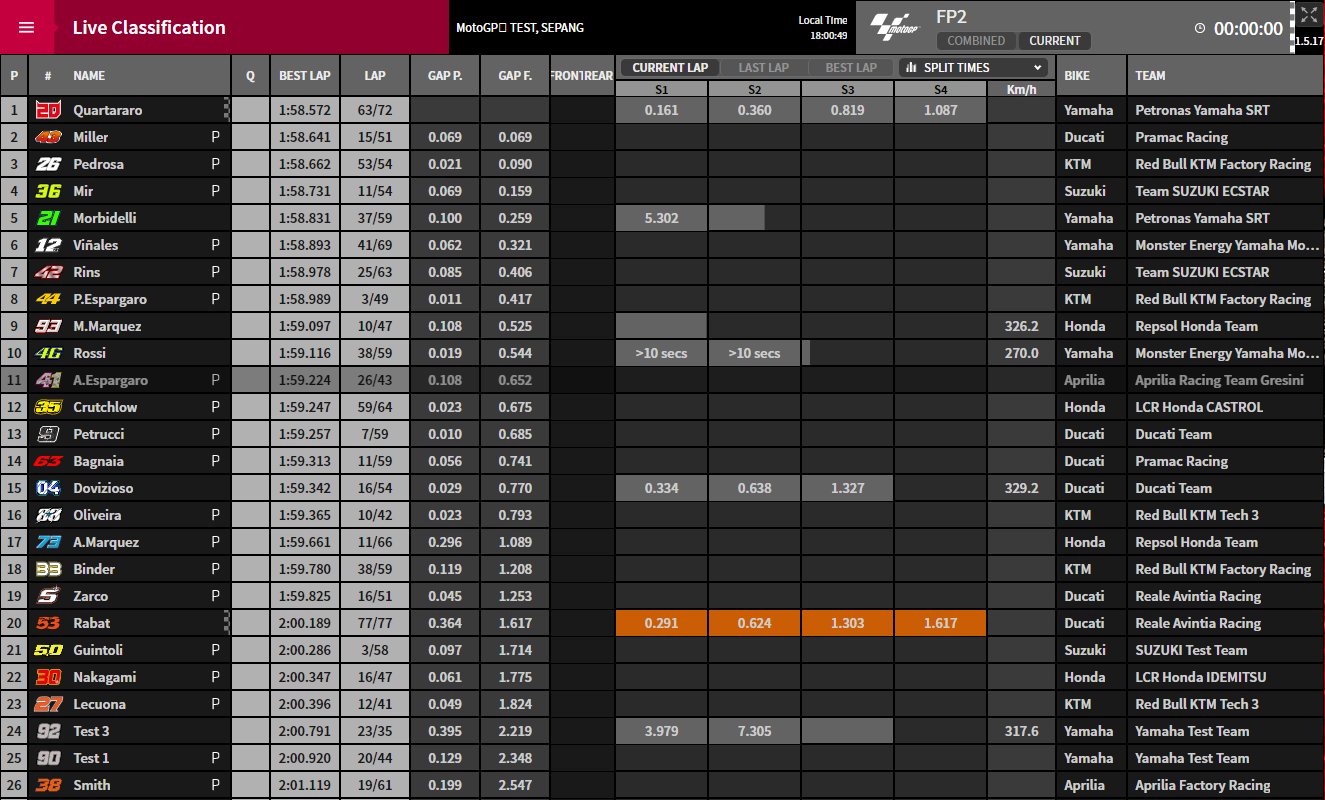Click the Km/h column header
Image resolution: width=1325 pixels, height=800 pixels.
coord(1020,89)
